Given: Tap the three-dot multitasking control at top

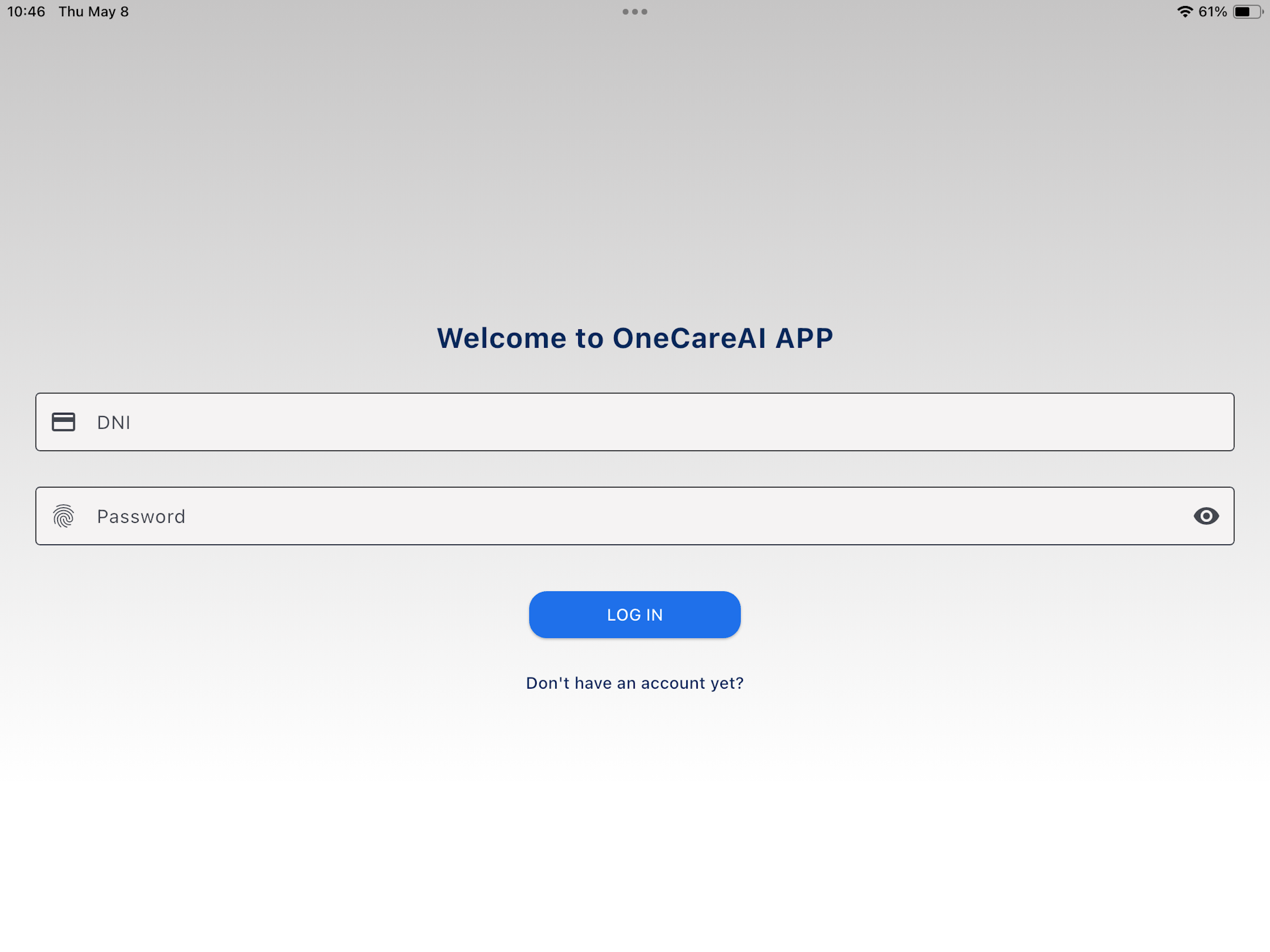Looking at the screenshot, I should click(x=635, y=12).
